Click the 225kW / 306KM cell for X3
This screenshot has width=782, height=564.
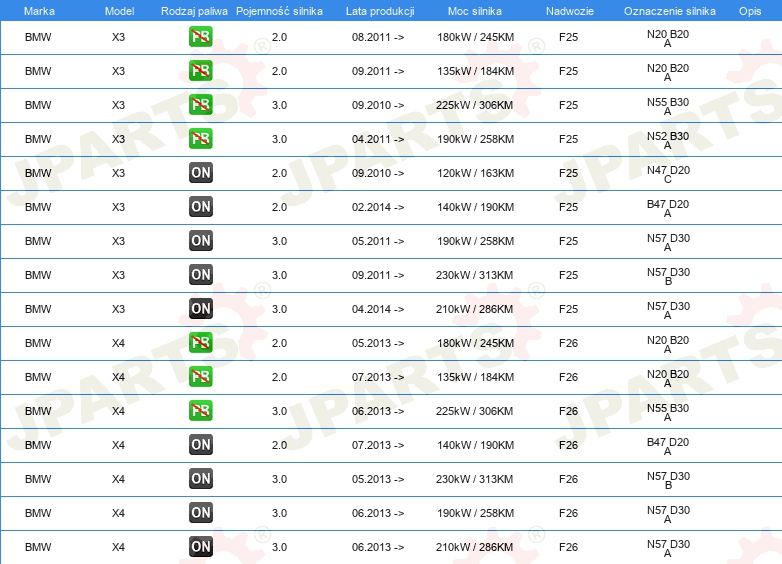474,105
